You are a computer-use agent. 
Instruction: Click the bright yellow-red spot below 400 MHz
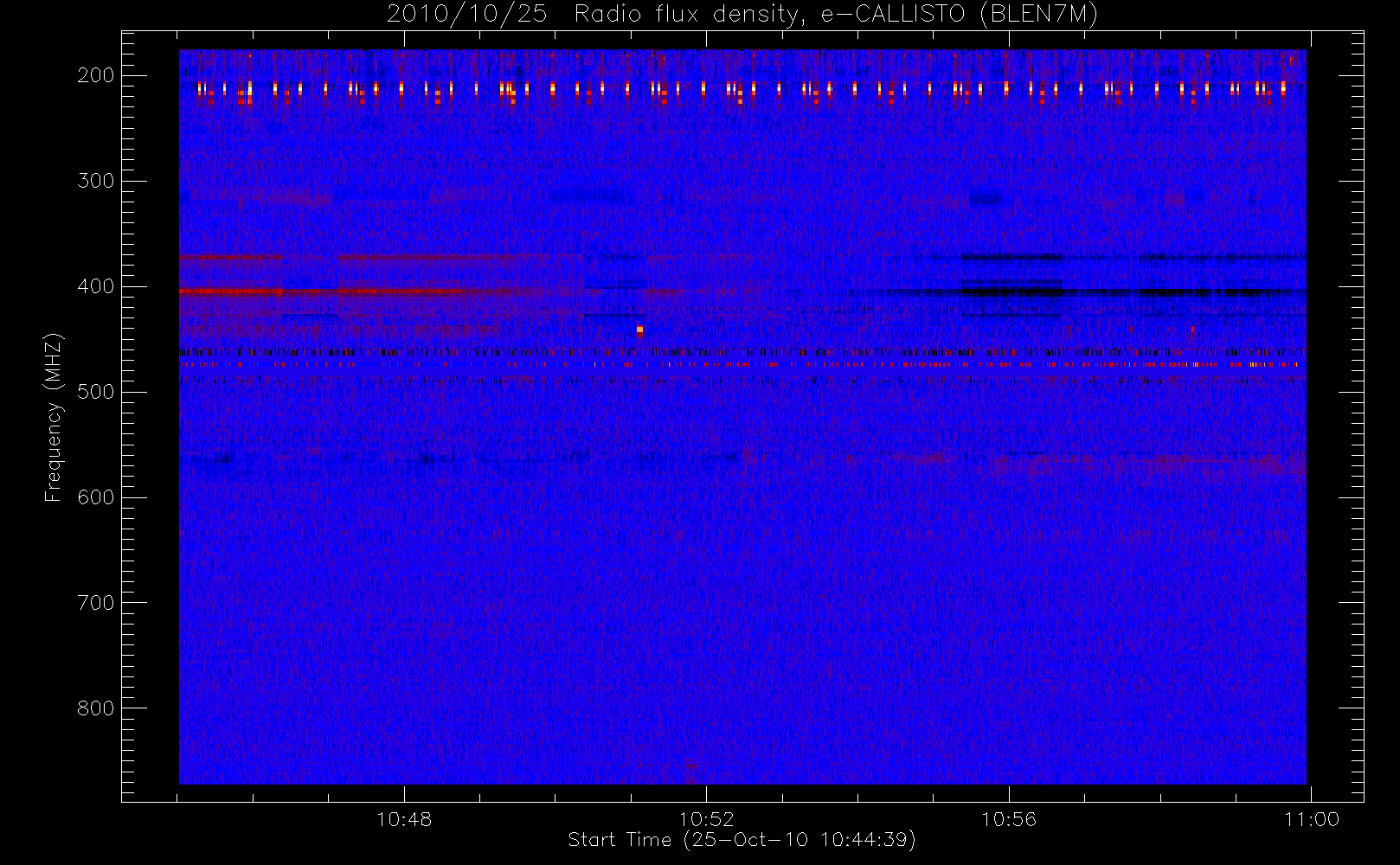(x=639, y=330)
